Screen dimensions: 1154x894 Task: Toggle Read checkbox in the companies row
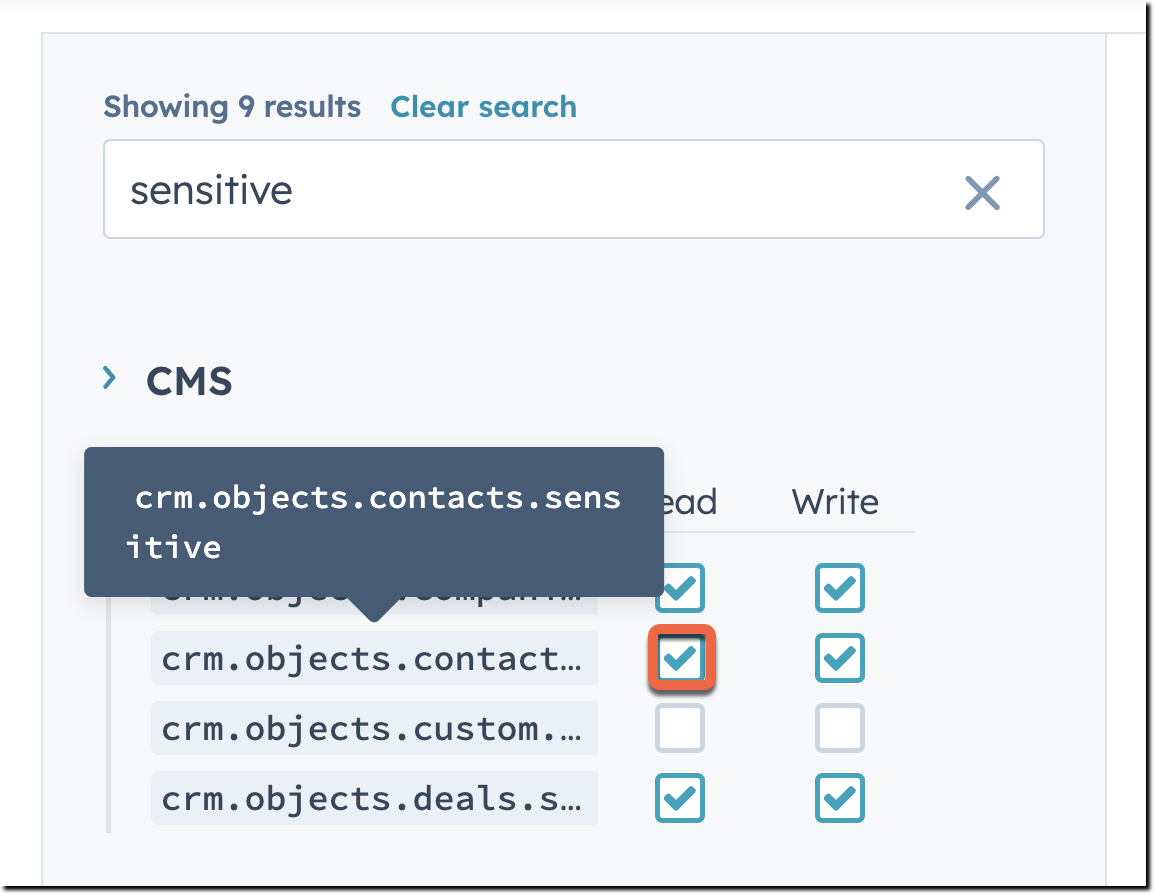coord(680,588)
